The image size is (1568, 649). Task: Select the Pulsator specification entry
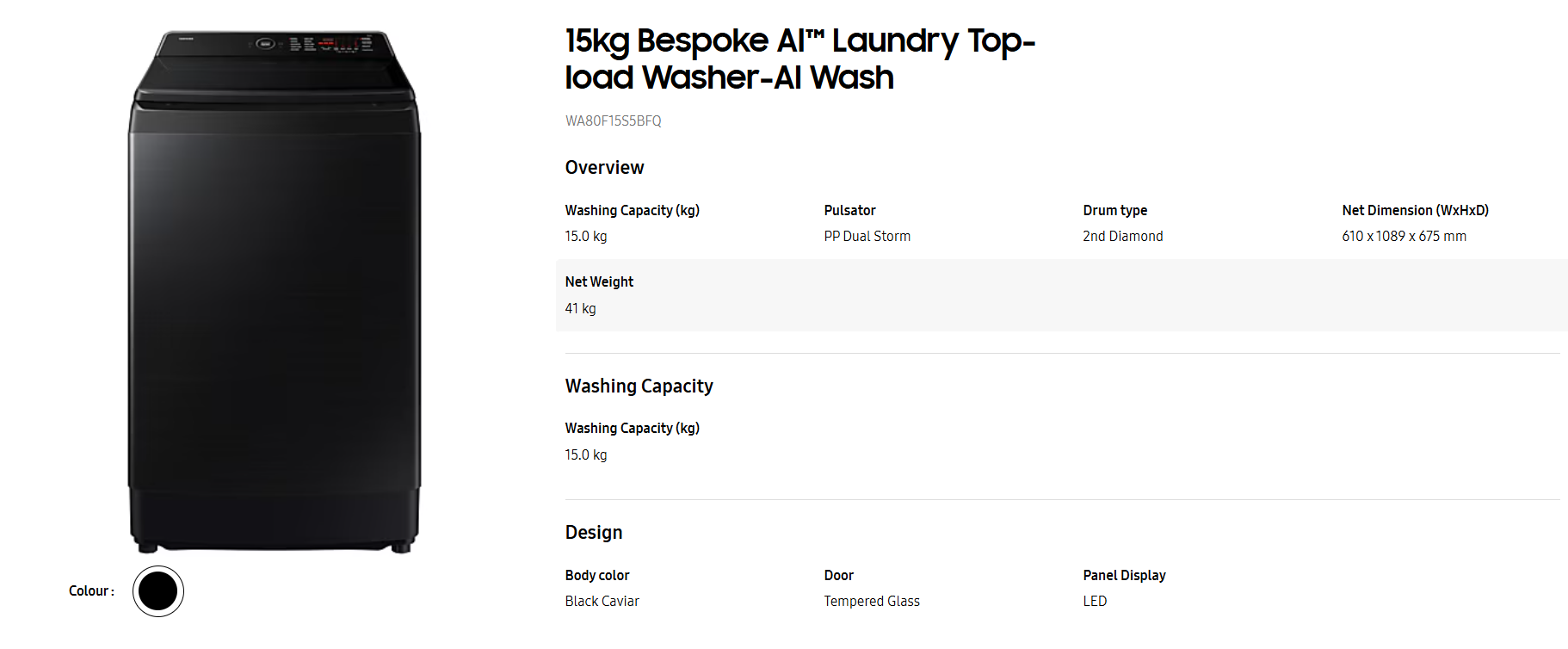849,210
